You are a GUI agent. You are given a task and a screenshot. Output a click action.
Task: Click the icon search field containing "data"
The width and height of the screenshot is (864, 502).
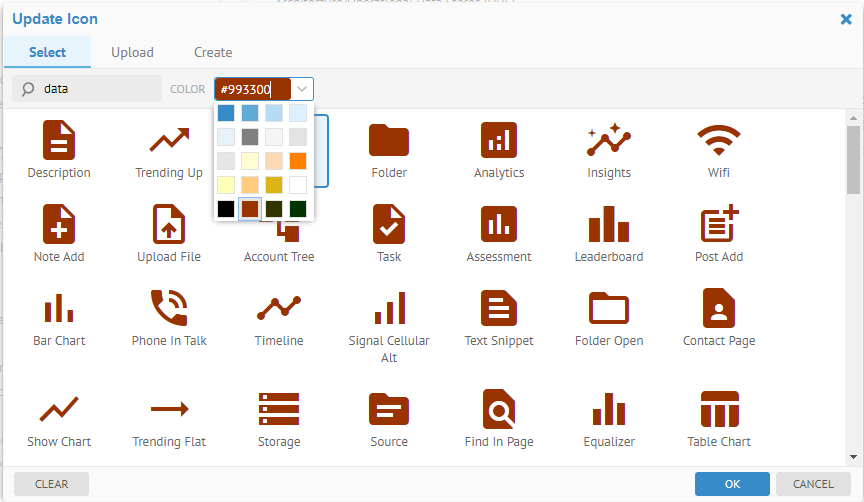pyautogui.click(x=98, y=89)
